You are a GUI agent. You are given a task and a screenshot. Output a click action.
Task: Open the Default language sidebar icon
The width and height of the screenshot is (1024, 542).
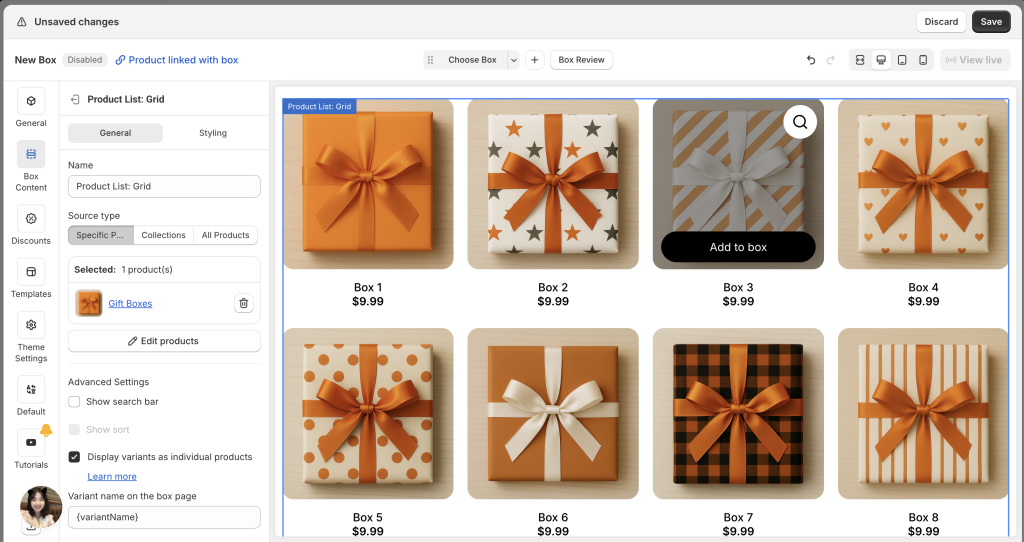point(31,389)
